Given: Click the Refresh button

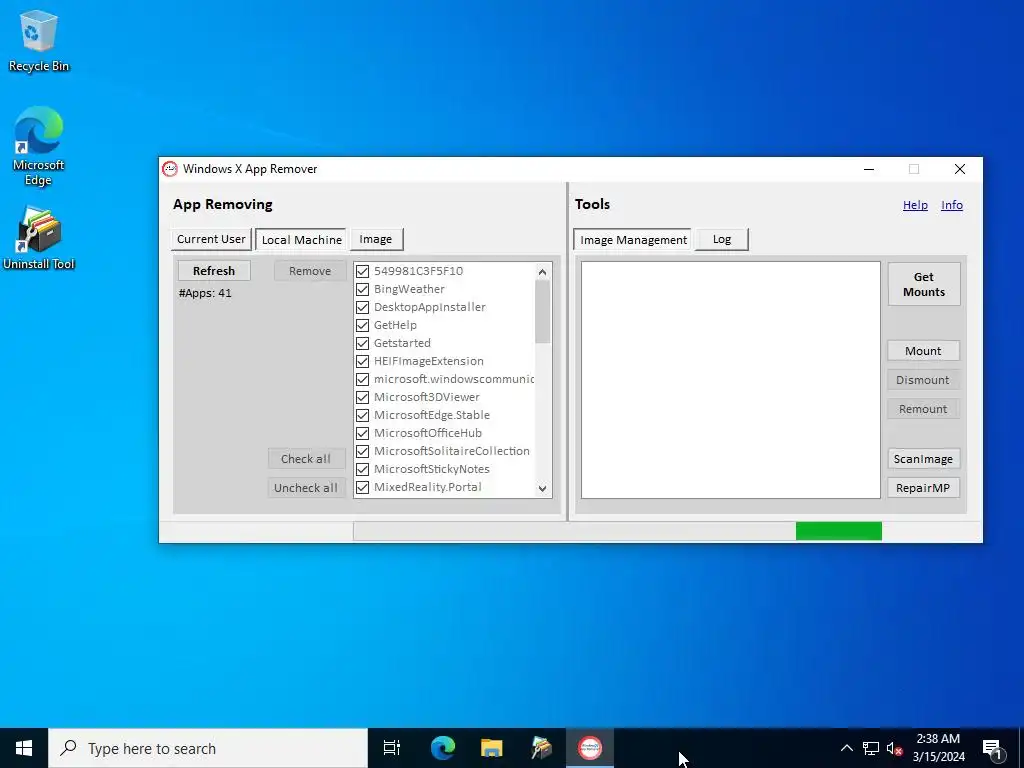Looking at the screenshot, I should coord(214,271).
